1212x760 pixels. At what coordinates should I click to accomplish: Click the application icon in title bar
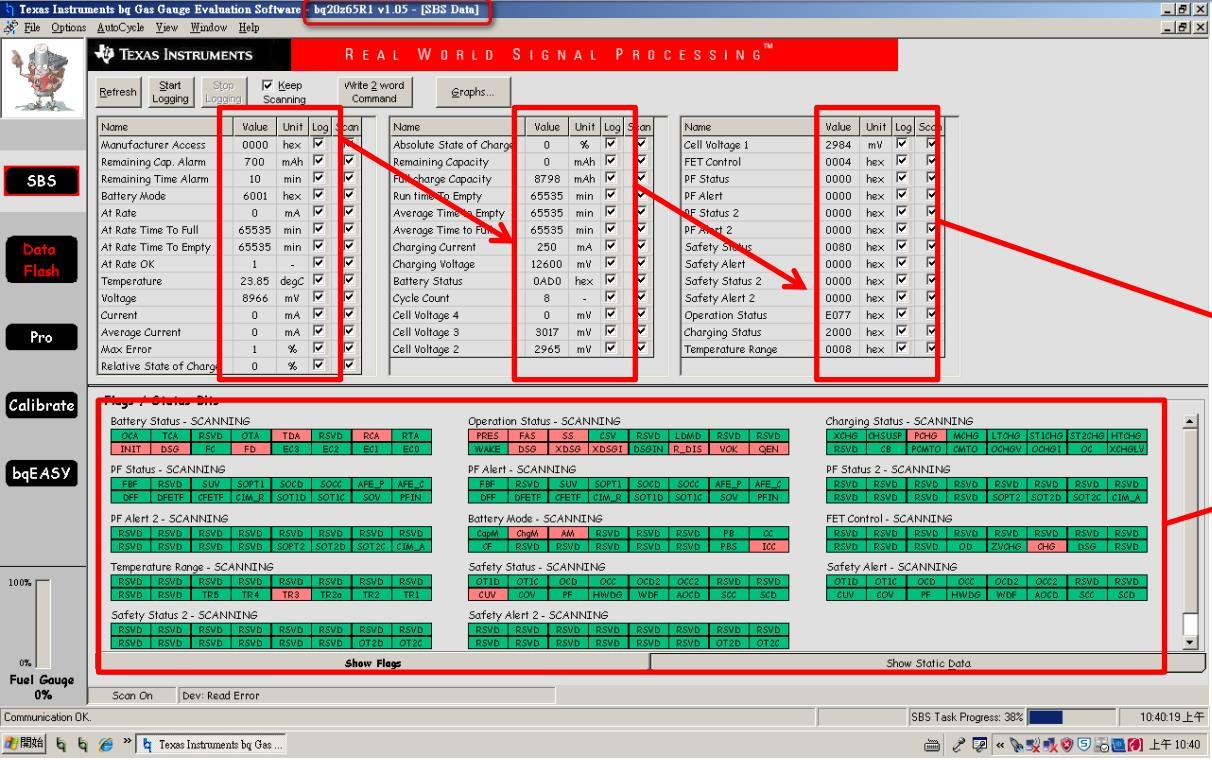pyautogui.click(x=9, y=9)
